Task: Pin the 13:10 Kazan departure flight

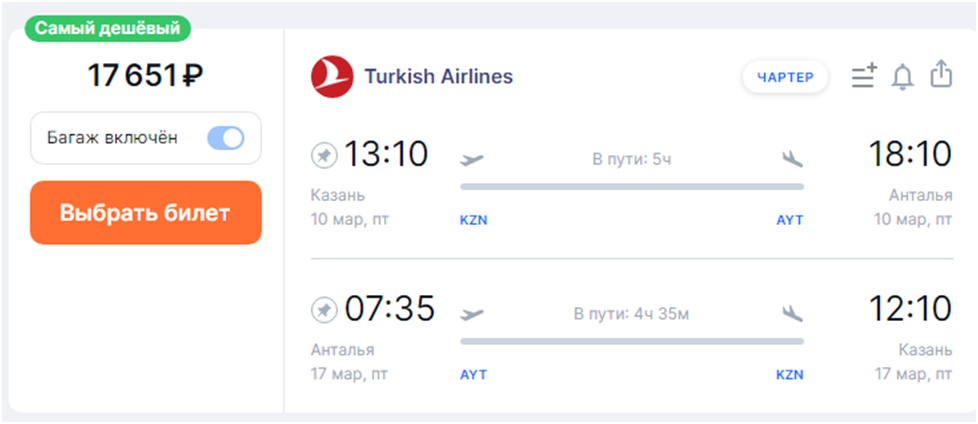Action: pyautogui.click(x=324, y=156)
